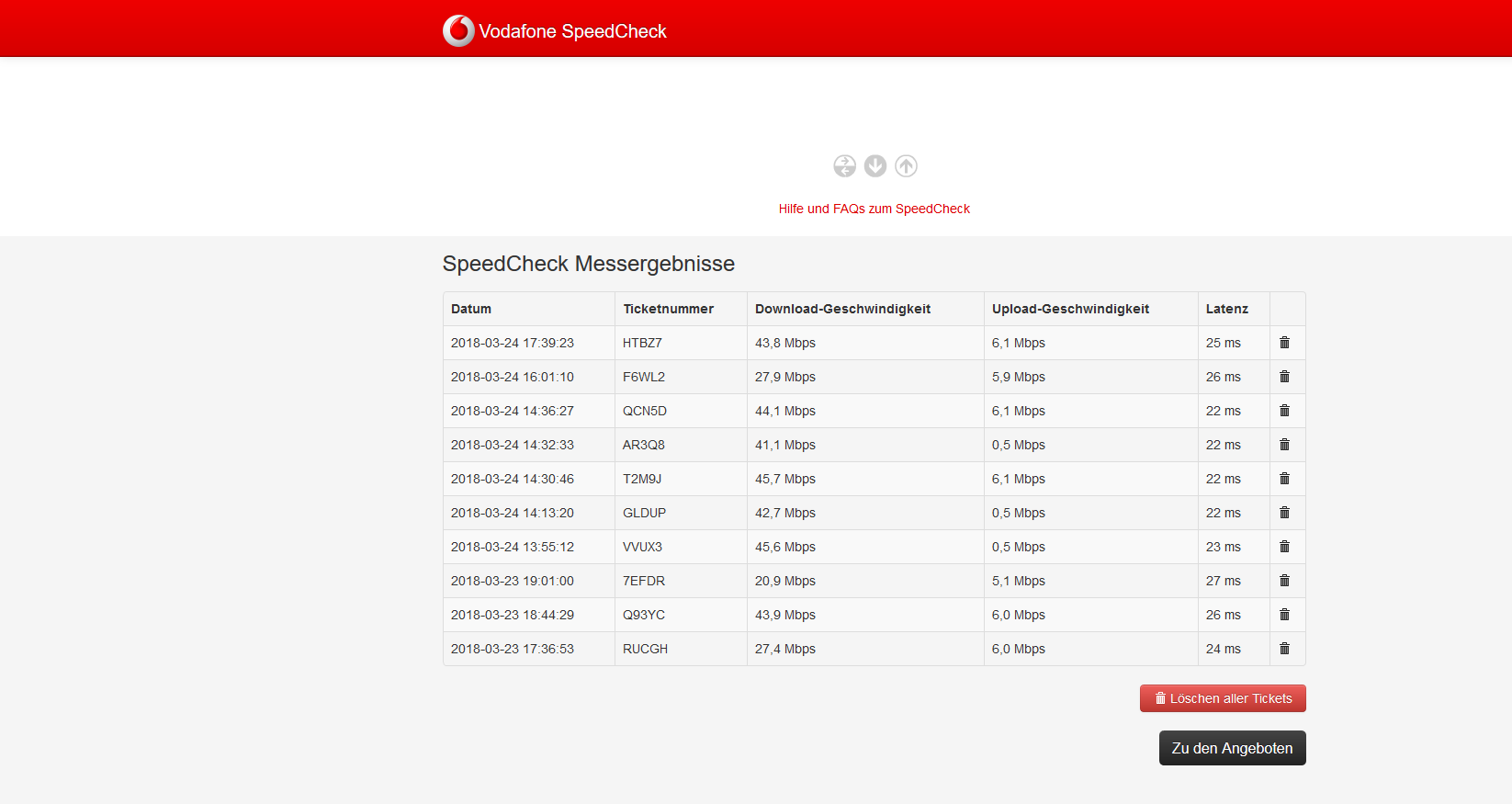Delete ticket QCN5D via trash icon
1512x804 pixels.
click(x=1284, y=411)
